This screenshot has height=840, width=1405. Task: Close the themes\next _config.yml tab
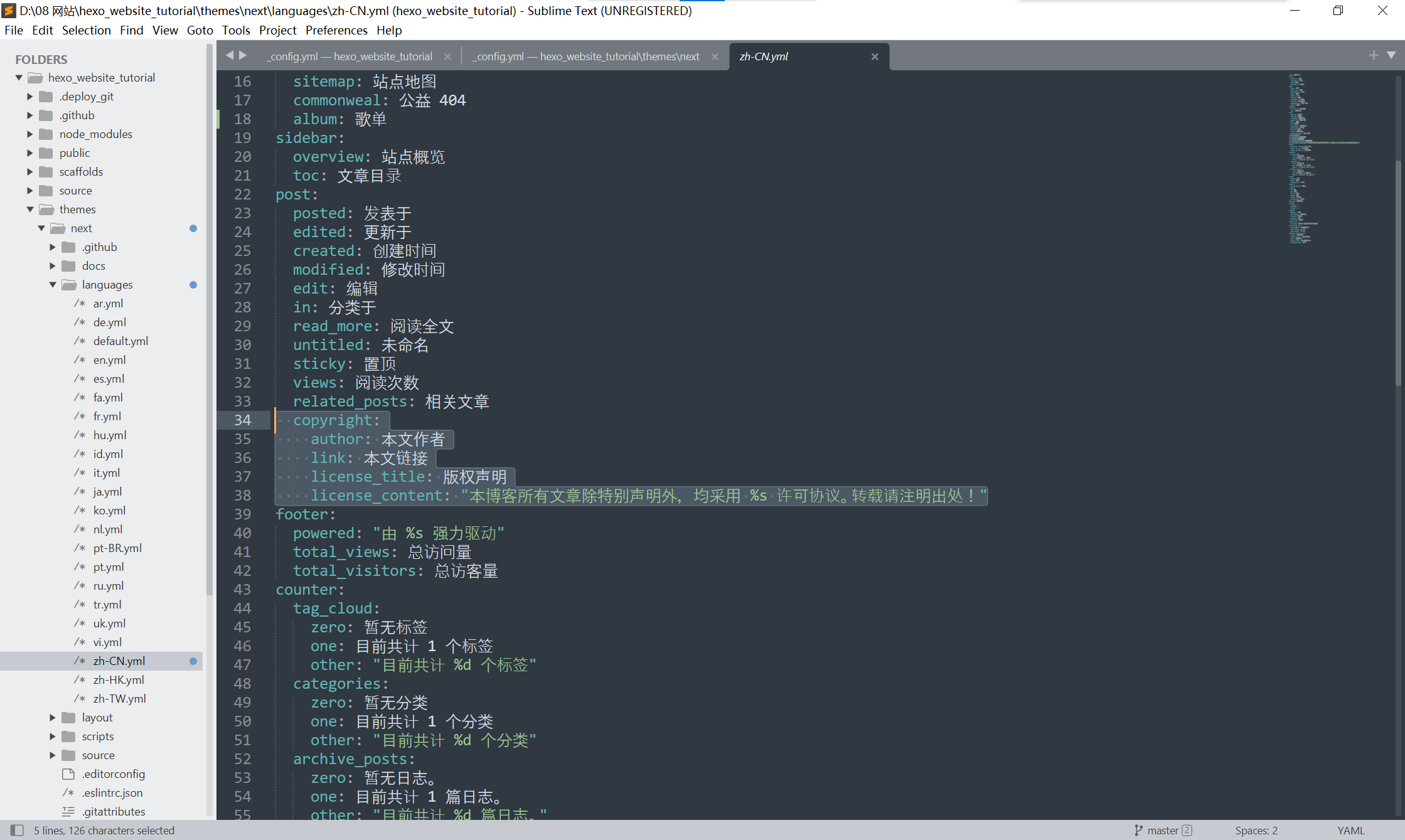click(715, 56)
